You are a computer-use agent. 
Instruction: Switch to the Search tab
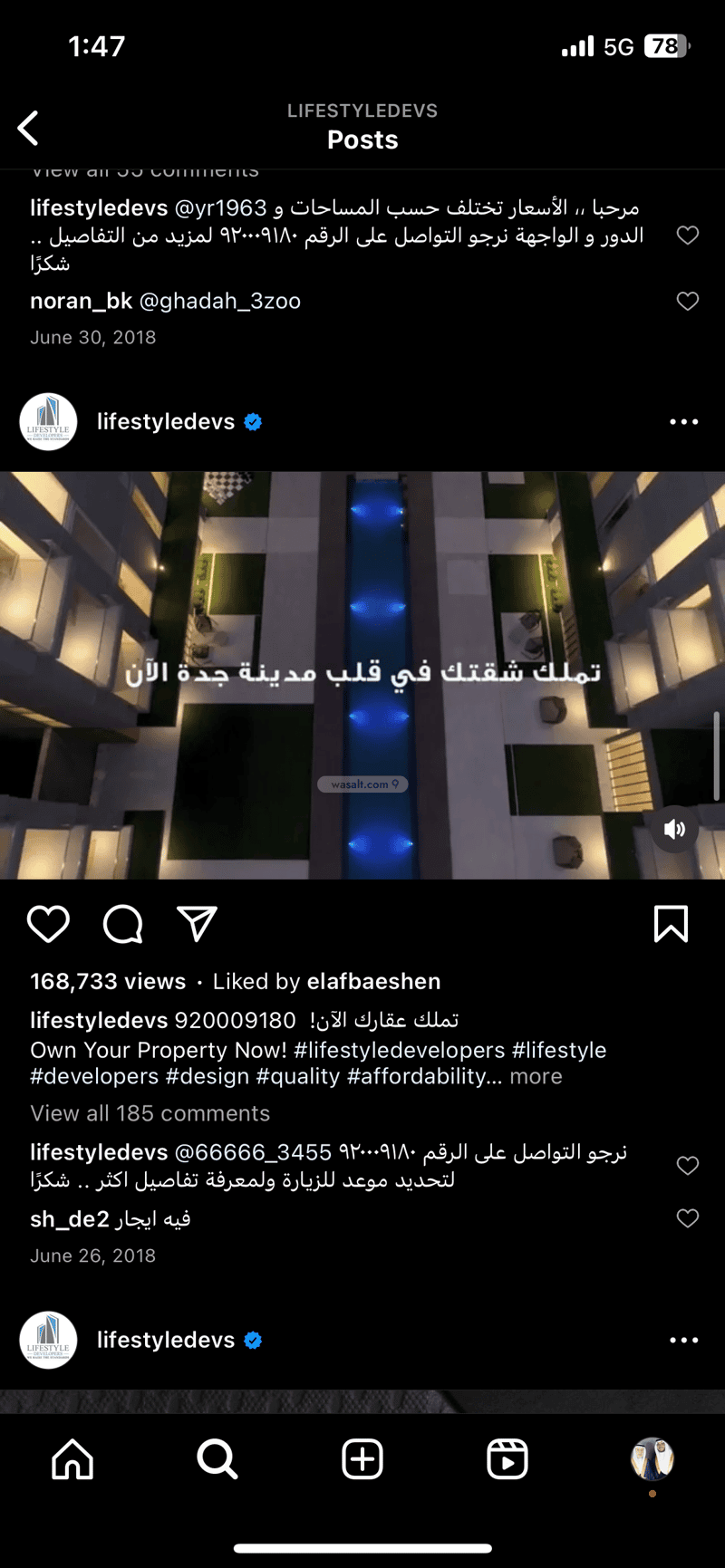coord(217,1459)
